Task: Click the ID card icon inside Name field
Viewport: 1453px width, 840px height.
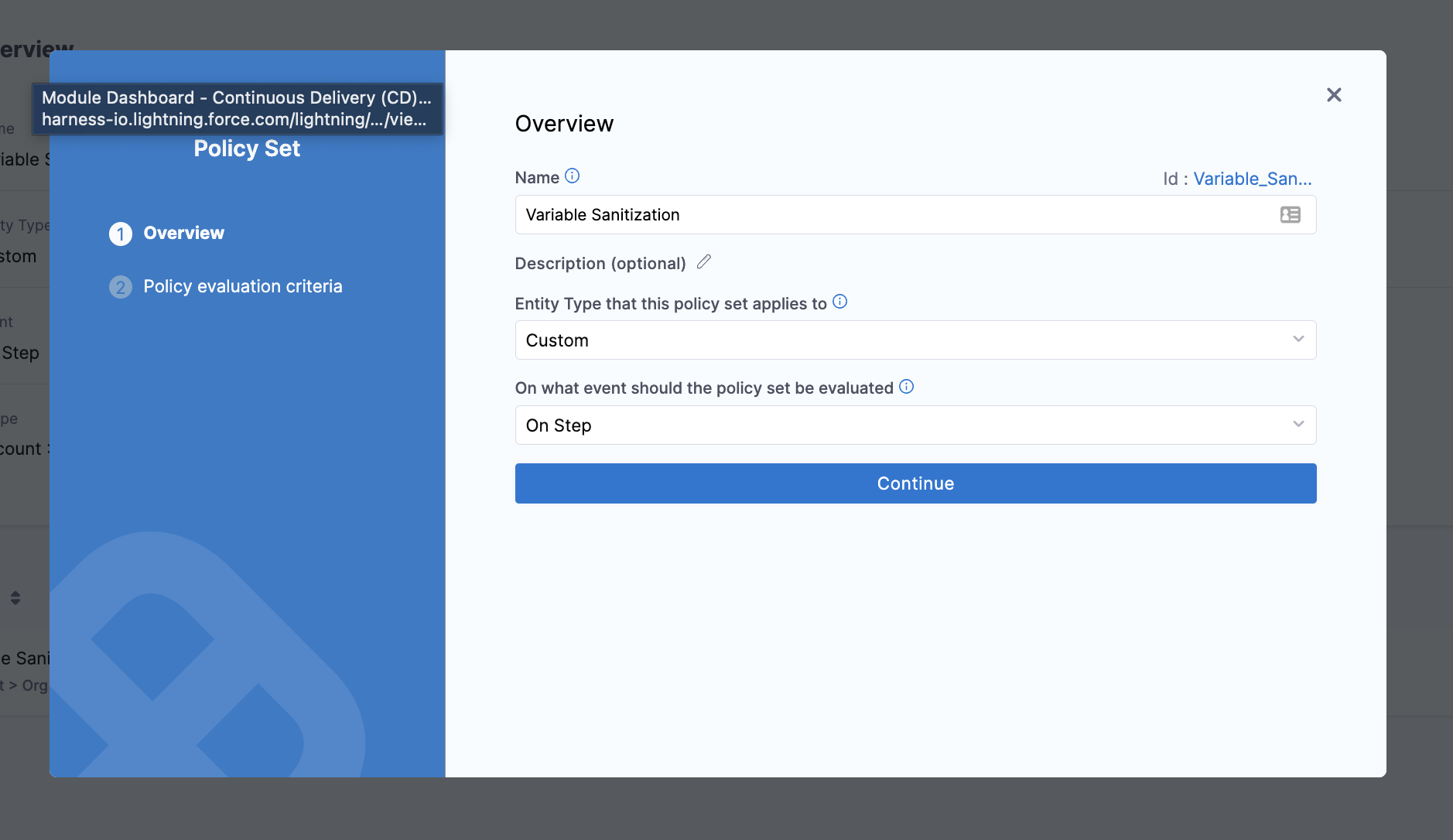Action: coord(1290,215)
